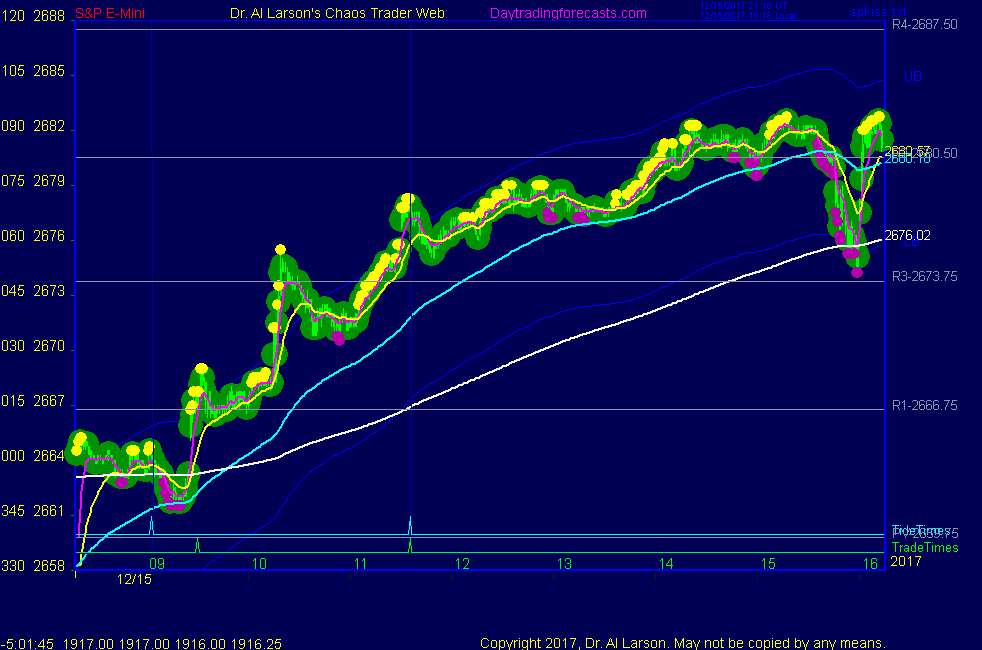Click the 2017 year label
Viewport: 982px width, 650px height.
(906, 561)
